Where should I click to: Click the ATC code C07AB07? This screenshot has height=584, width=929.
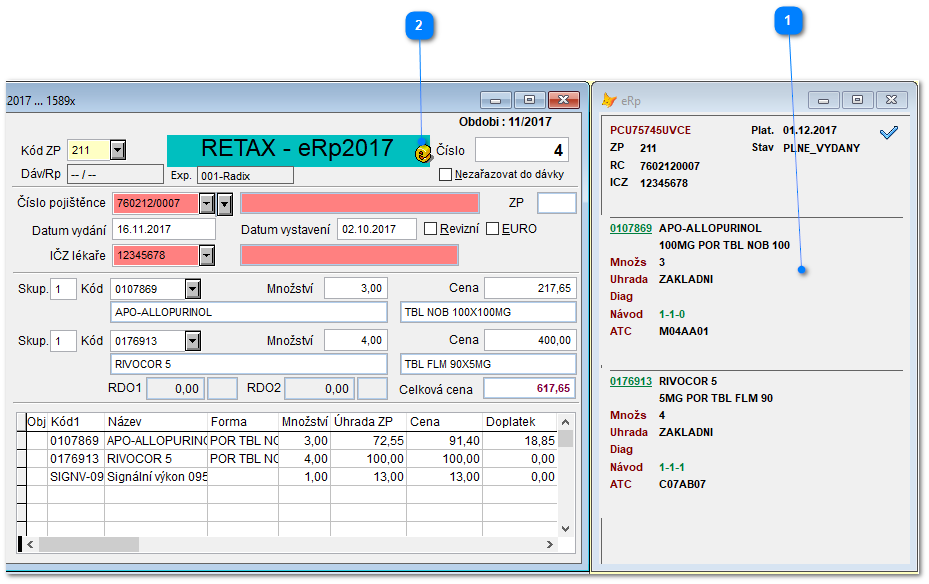683,484
